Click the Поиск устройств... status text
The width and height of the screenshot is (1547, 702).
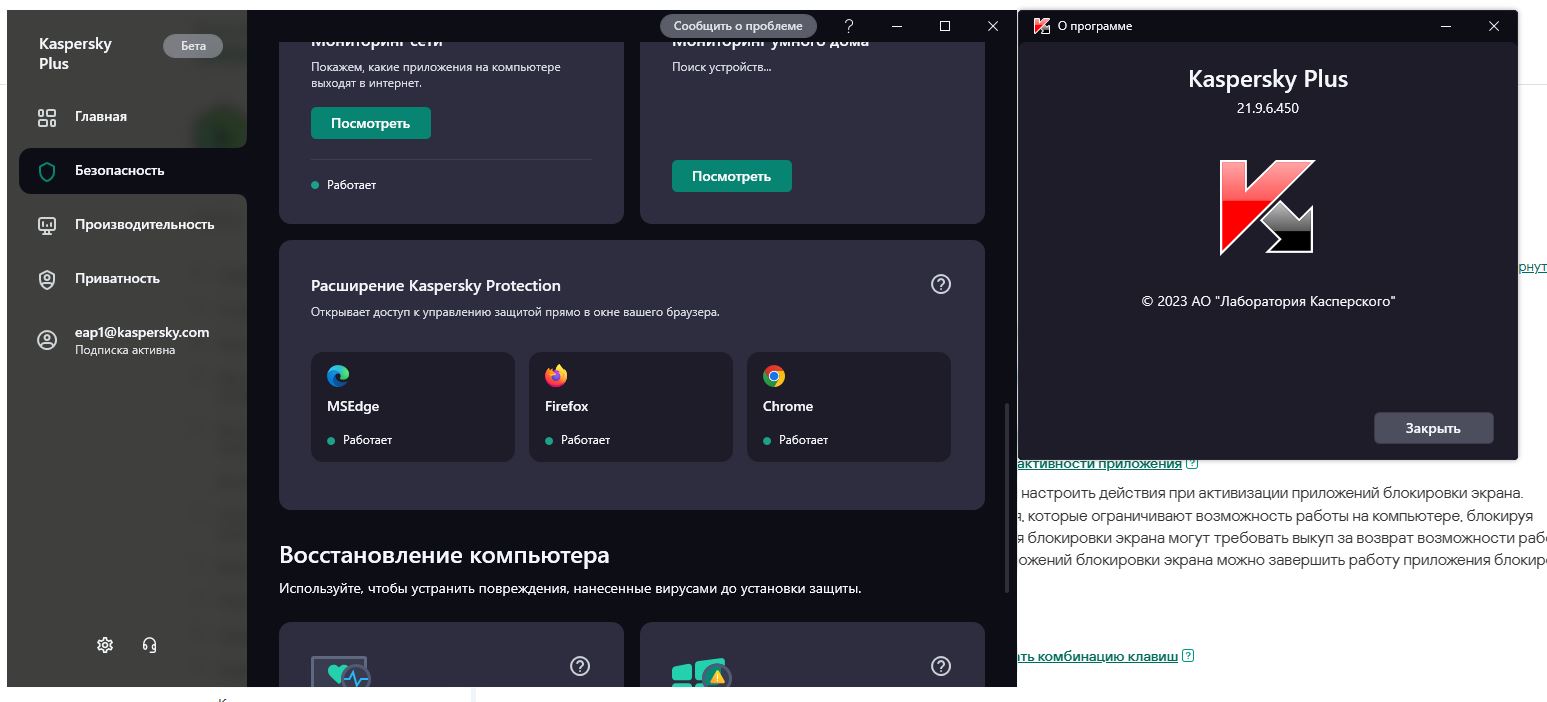click(722, 67)
